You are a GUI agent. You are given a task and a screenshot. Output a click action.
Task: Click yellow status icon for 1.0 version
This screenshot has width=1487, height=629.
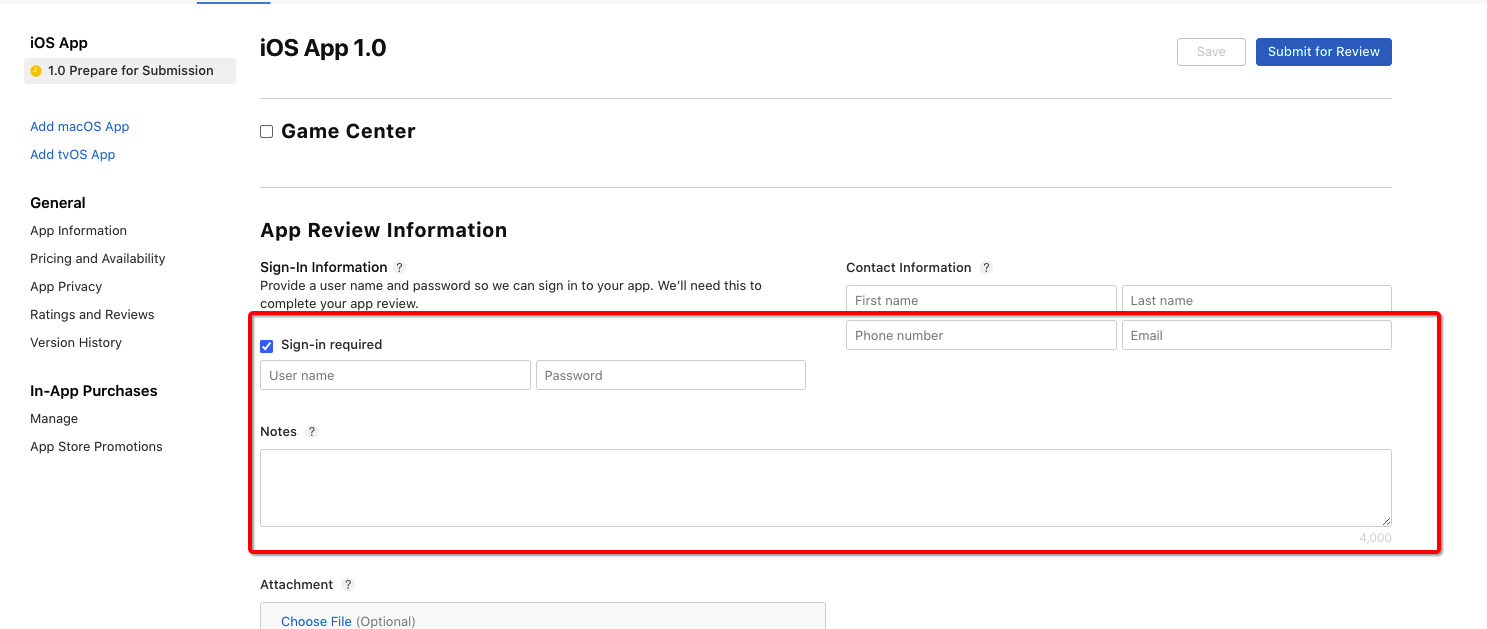(x=36, y=71)
